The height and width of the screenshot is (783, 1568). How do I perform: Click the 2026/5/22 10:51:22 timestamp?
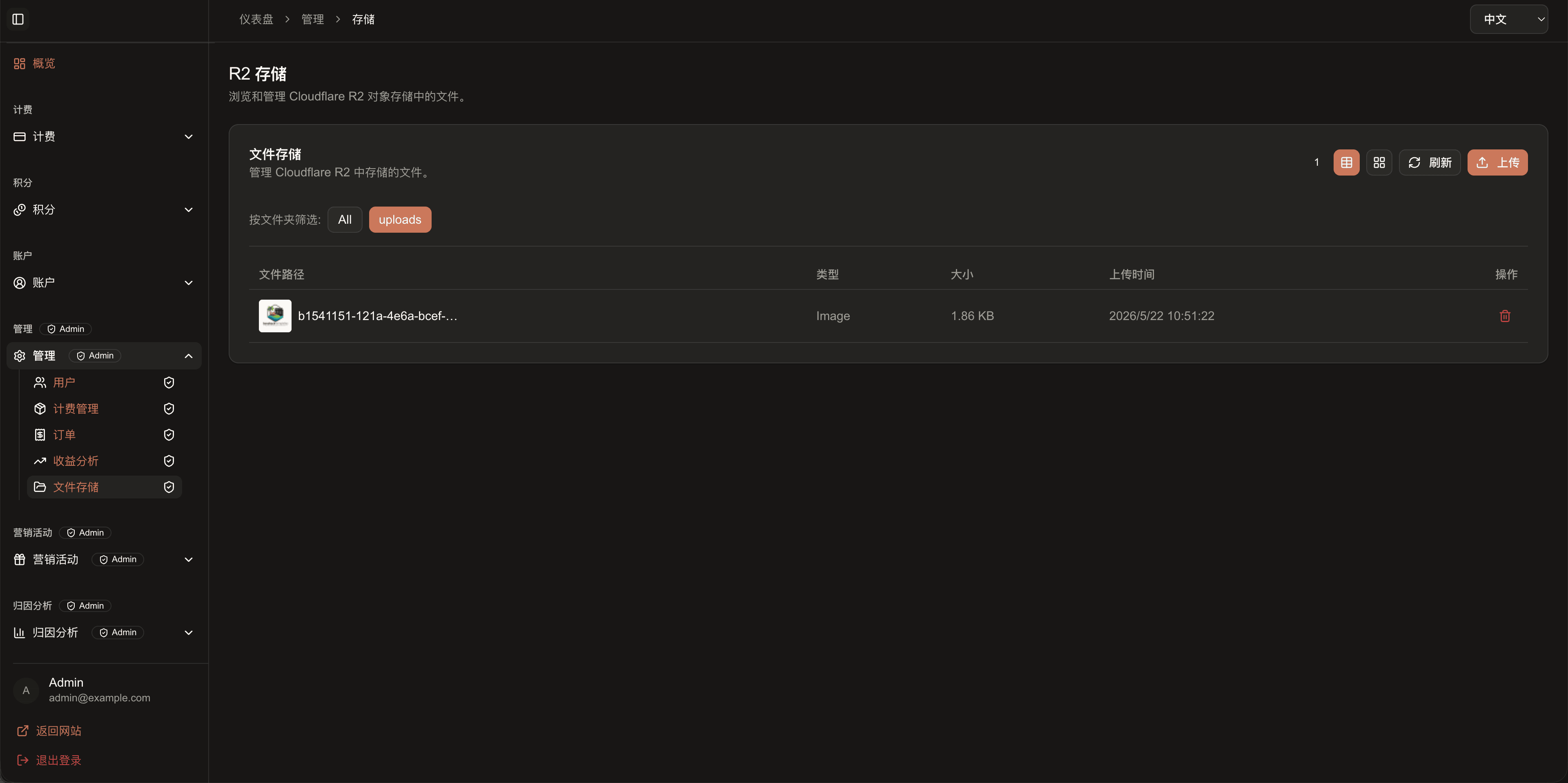[x=1161, y=316]
